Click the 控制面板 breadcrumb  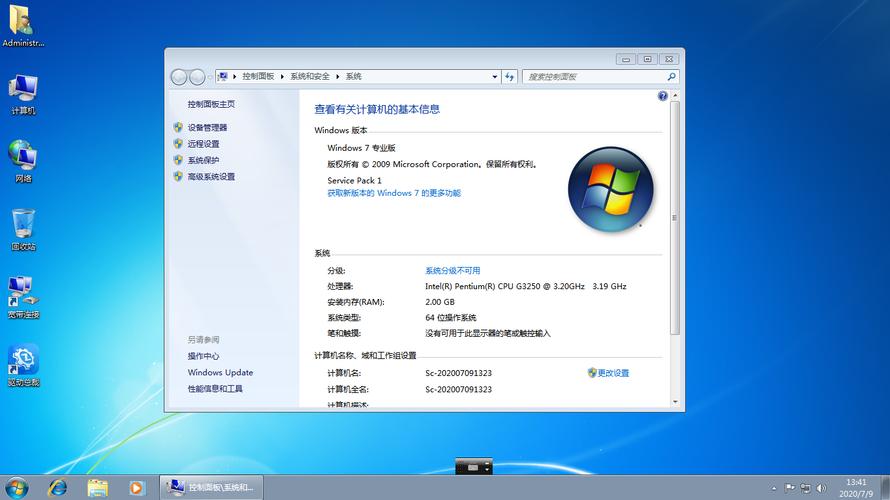click(x=258, y=77)
